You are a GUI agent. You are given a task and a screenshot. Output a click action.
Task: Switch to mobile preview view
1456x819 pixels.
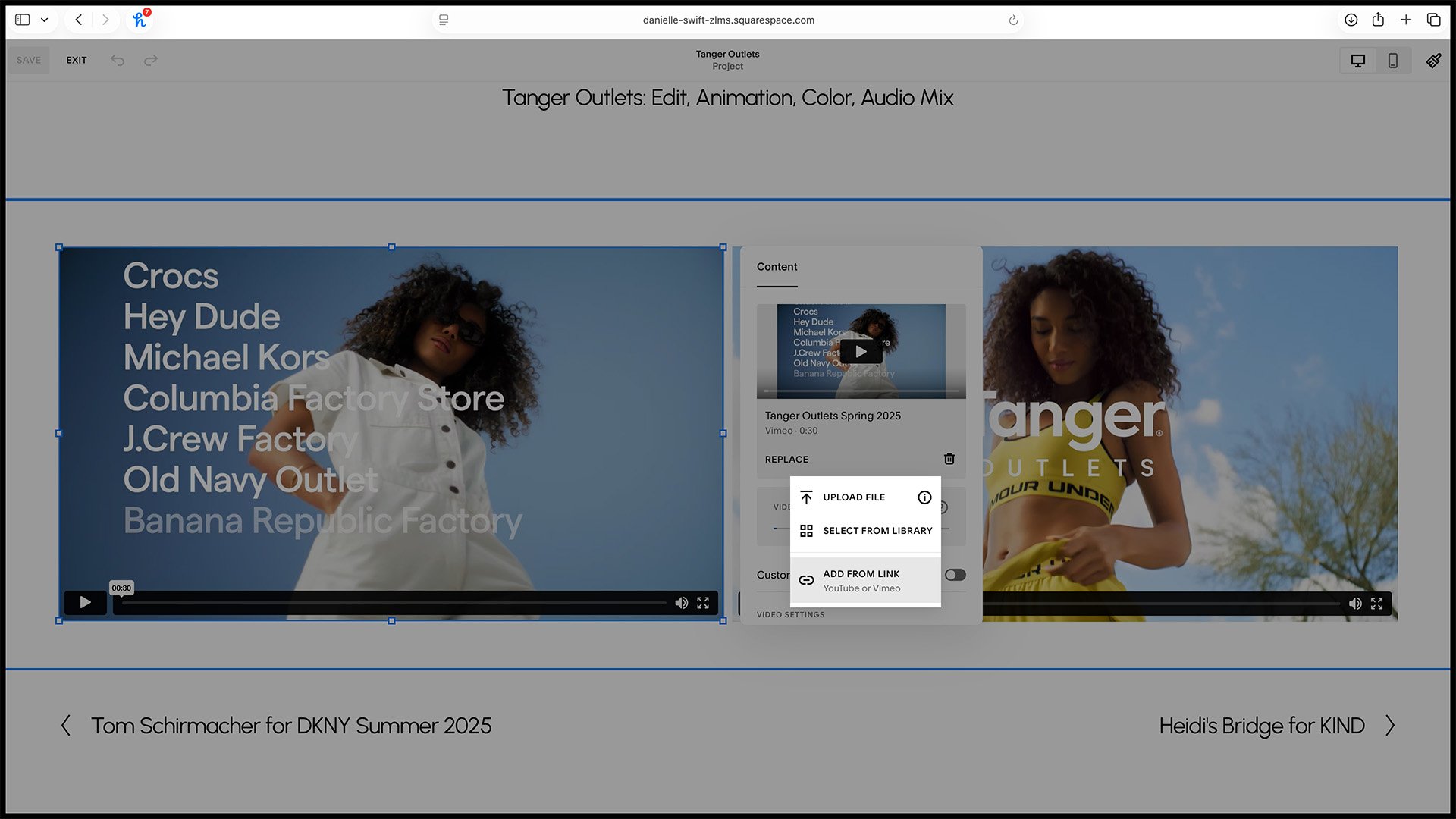[1393, 61]
